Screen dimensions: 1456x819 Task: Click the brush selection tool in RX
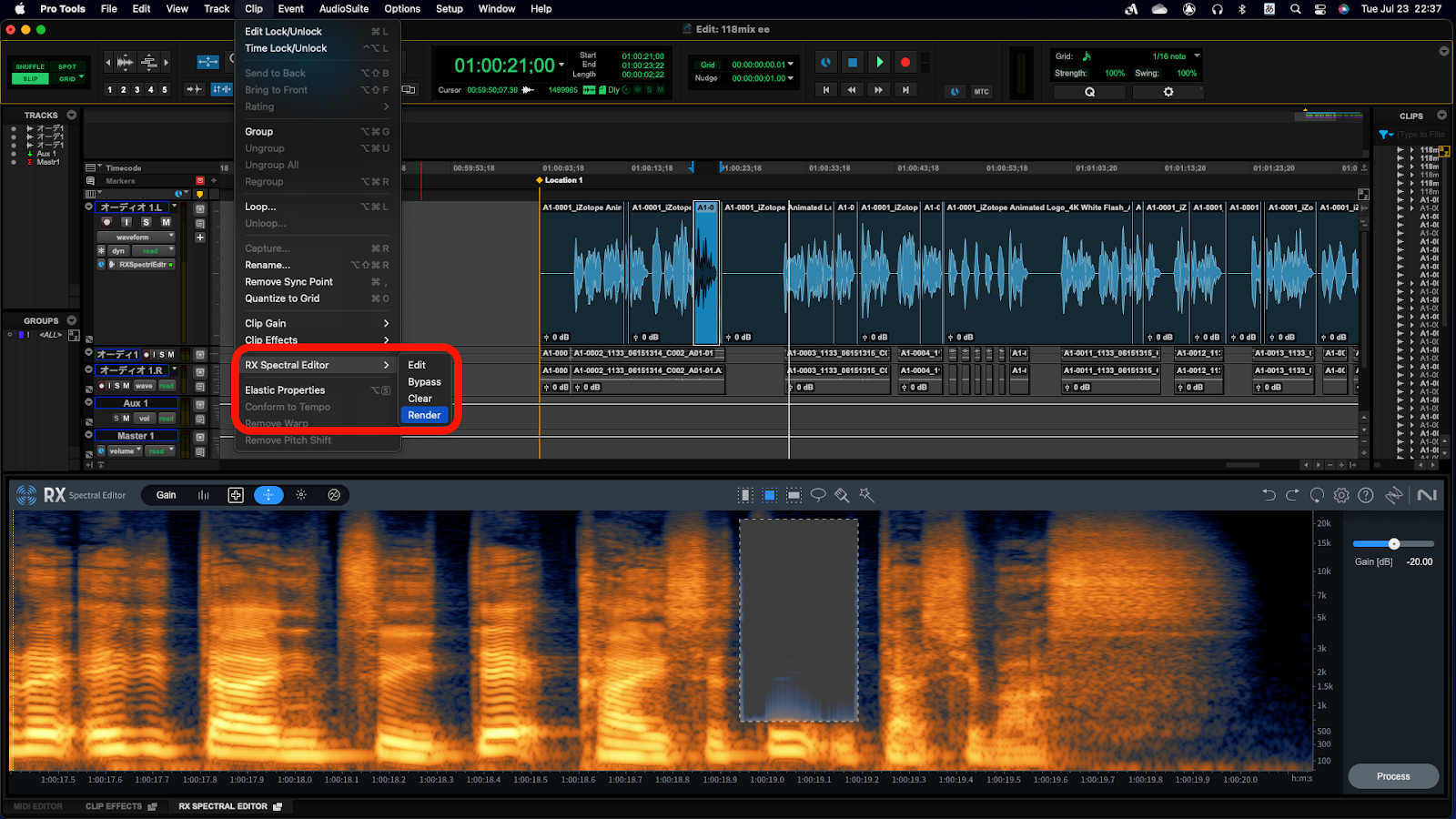coord(842,495)
